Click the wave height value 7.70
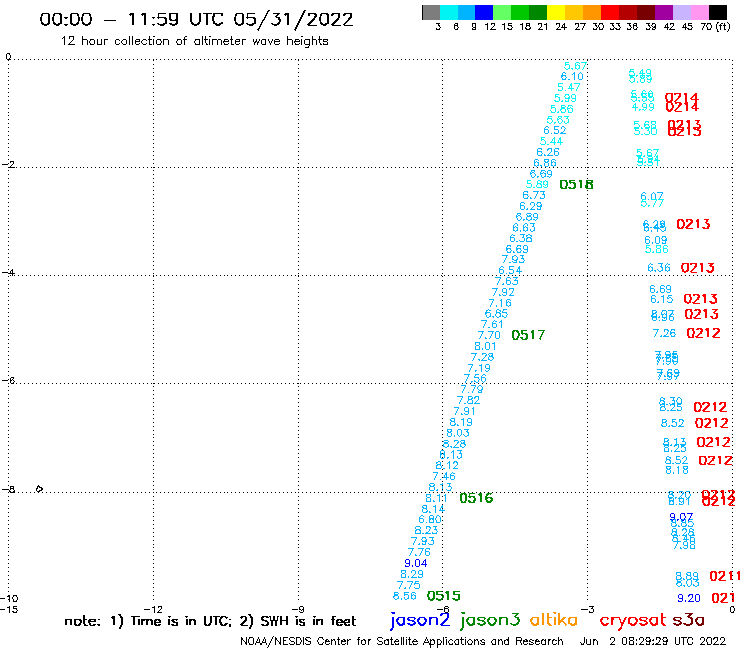 coord(489,335)
